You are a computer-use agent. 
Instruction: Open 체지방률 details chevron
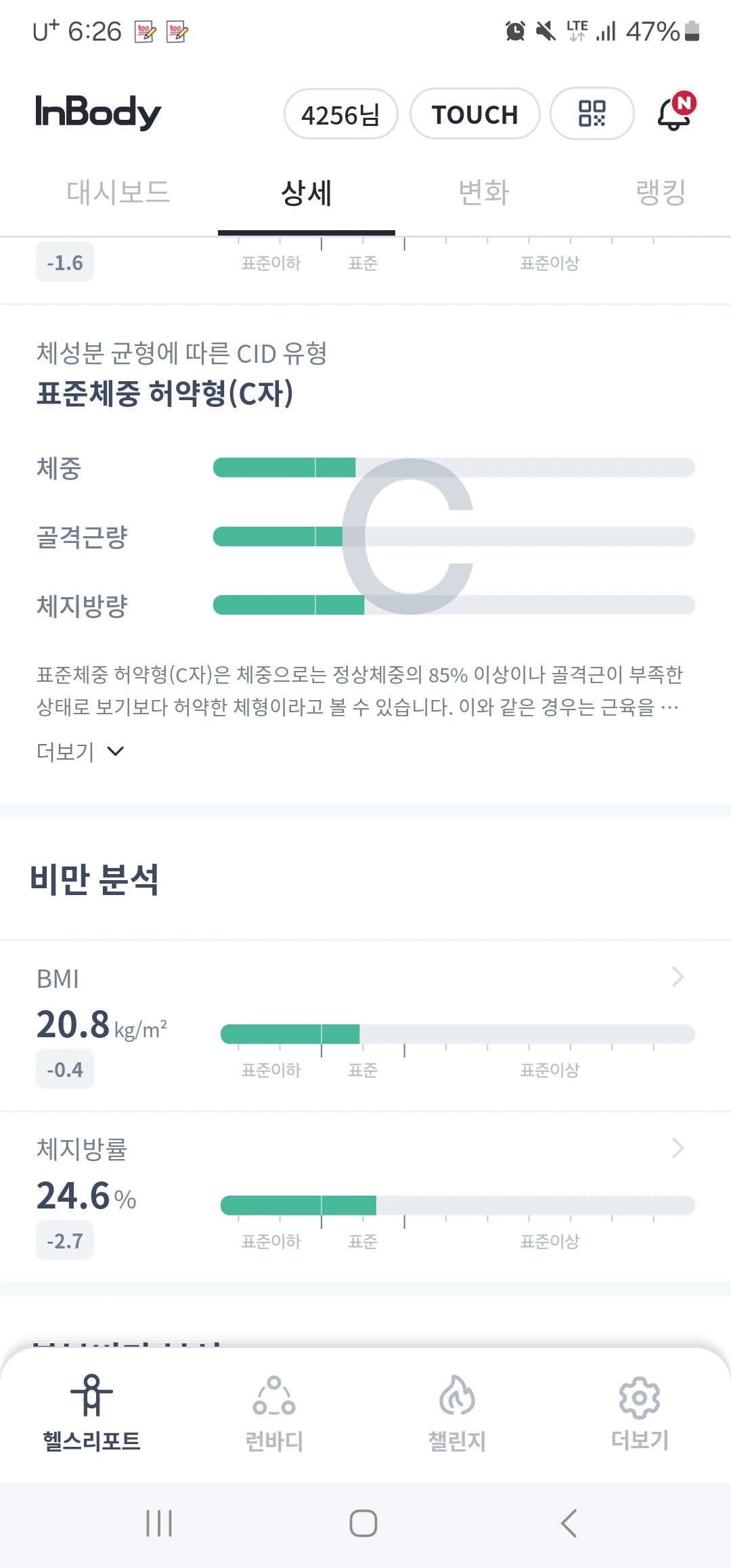tap(678, 1148)
